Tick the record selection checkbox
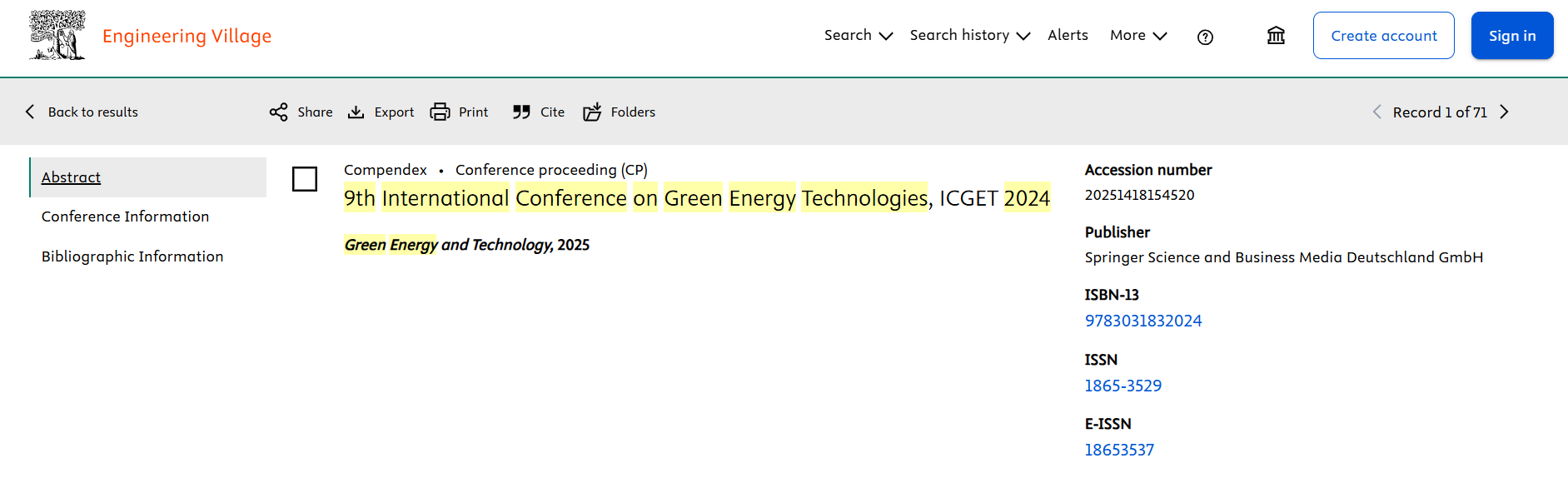 coord(305,179)
